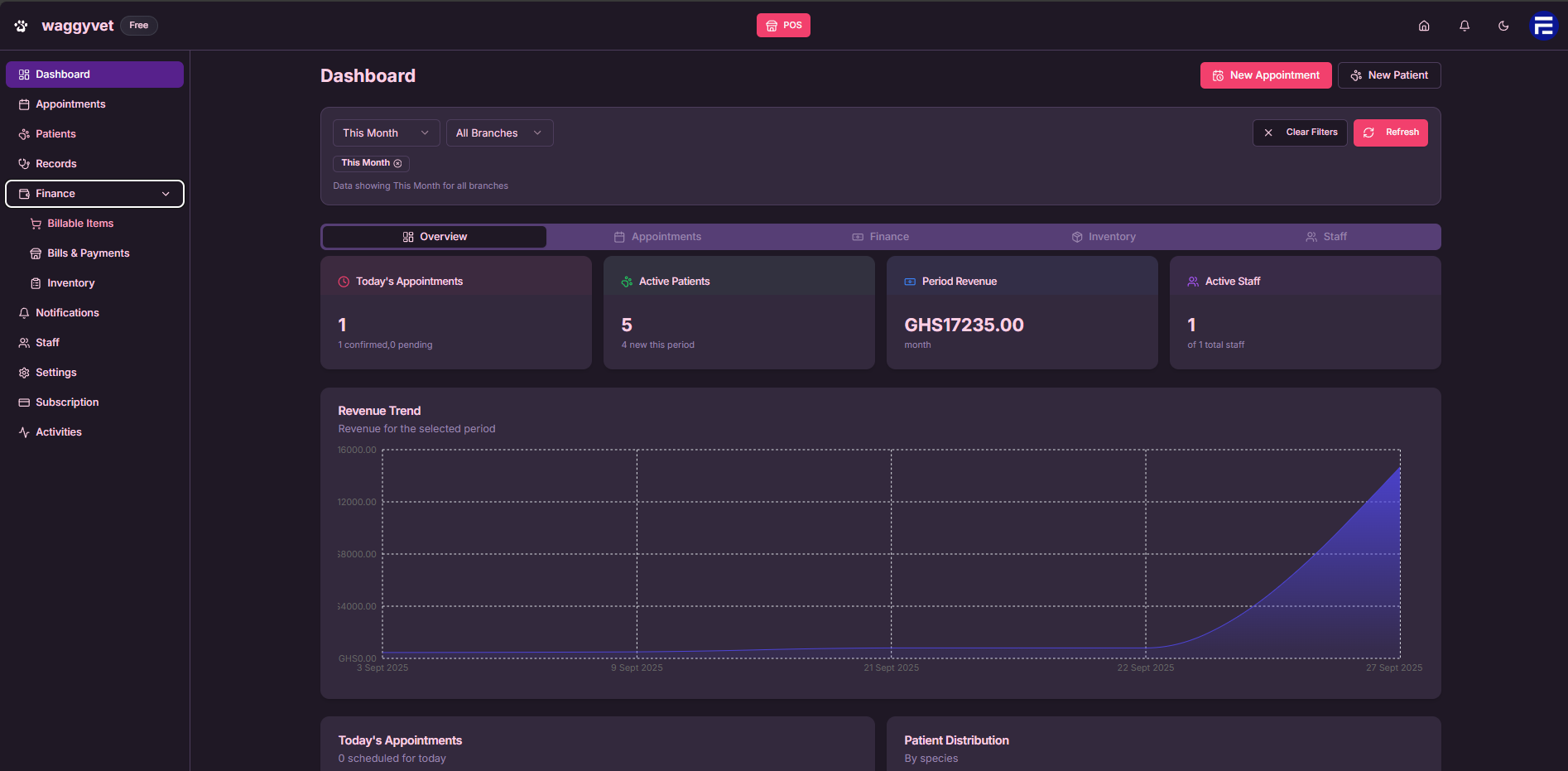Click the waggyvet paw logo

(x=19, y=25)
